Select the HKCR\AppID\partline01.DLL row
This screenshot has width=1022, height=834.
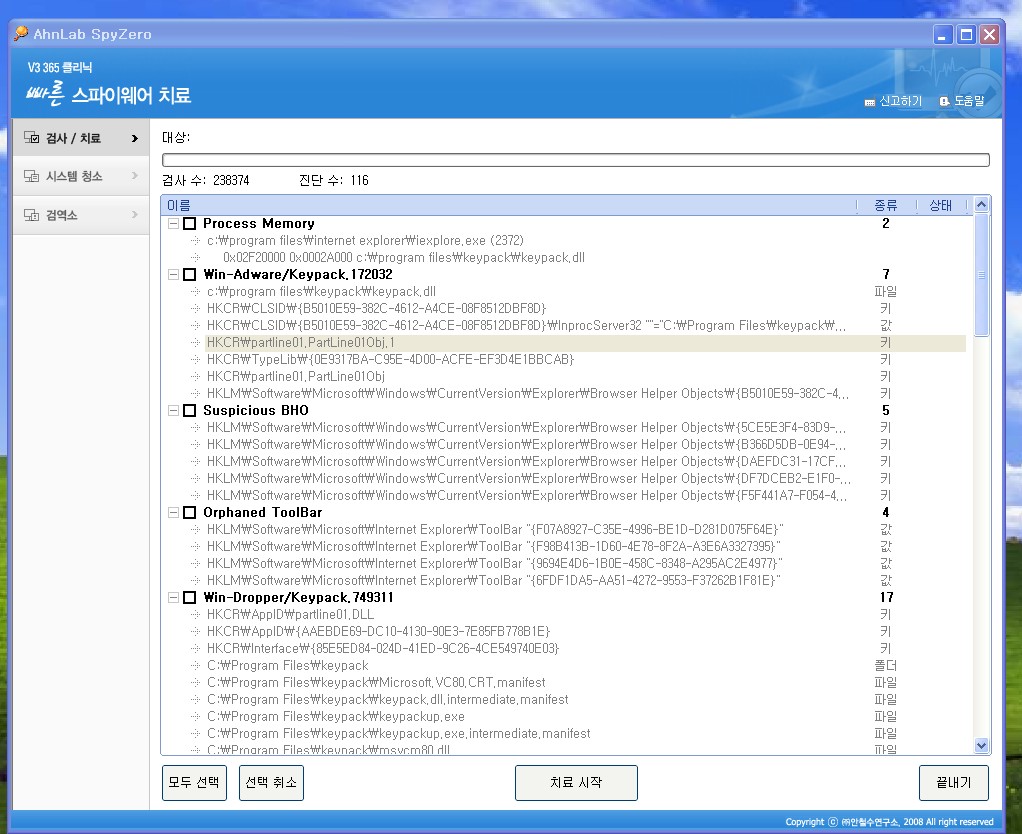pyautogui.click(x=585, y=614)
